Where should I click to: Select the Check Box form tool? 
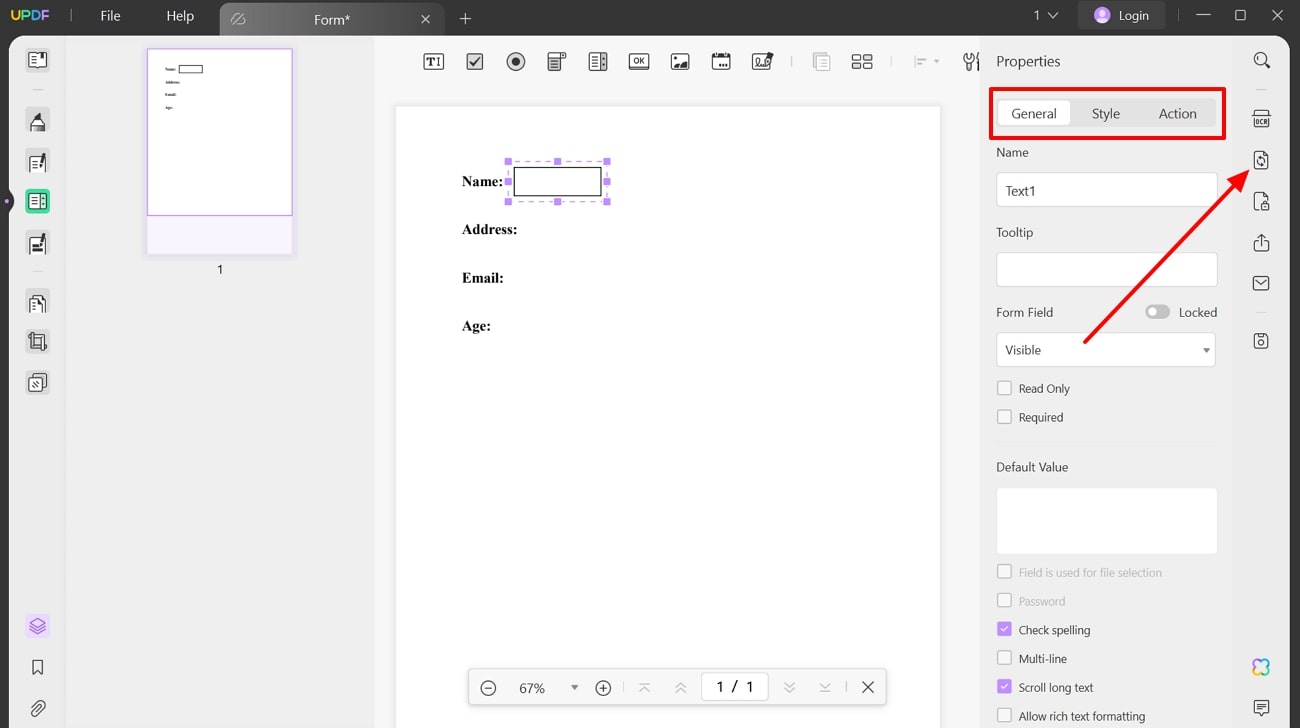point(475,62)
